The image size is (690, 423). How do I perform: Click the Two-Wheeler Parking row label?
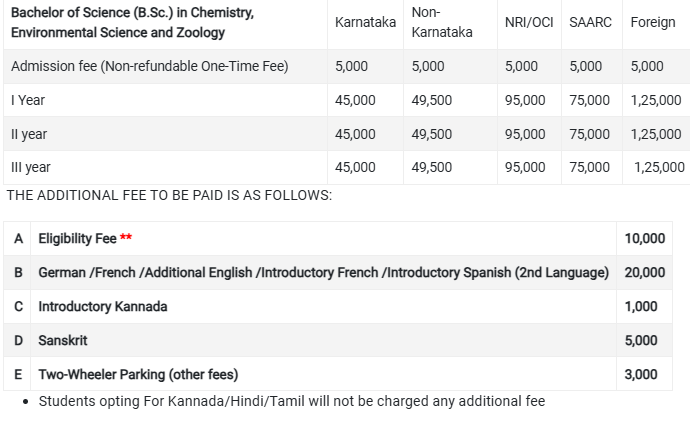pyautogui.click(x=138, y=374)
